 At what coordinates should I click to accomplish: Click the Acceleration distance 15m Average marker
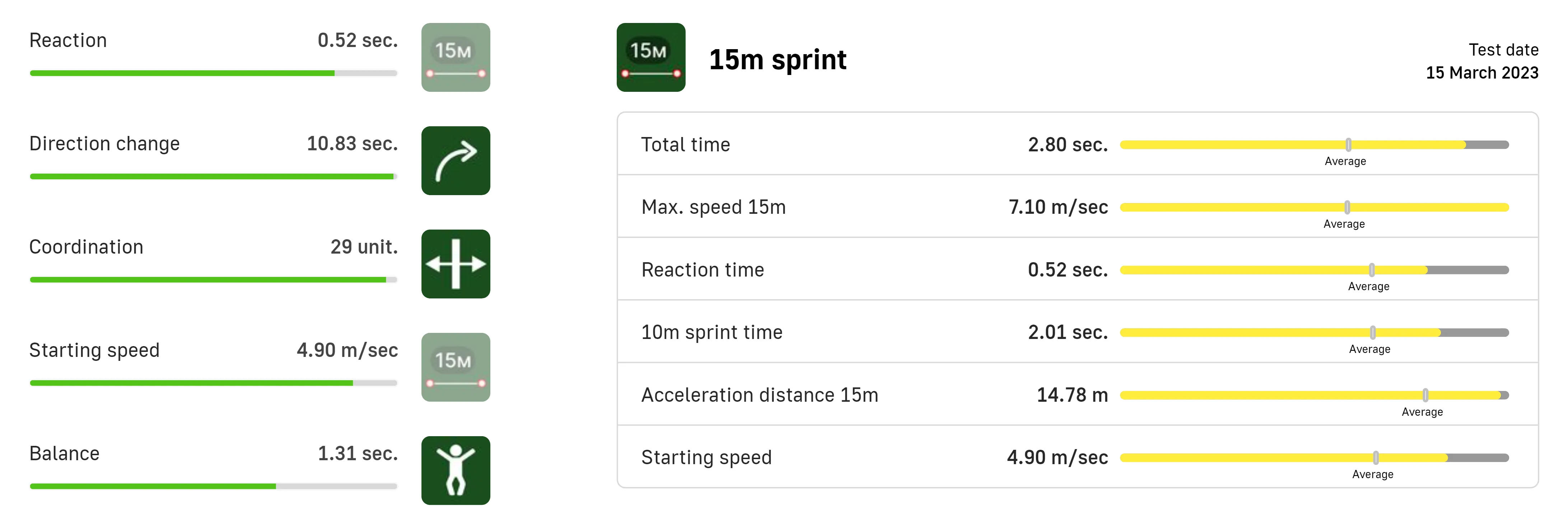pos(1425,395)
